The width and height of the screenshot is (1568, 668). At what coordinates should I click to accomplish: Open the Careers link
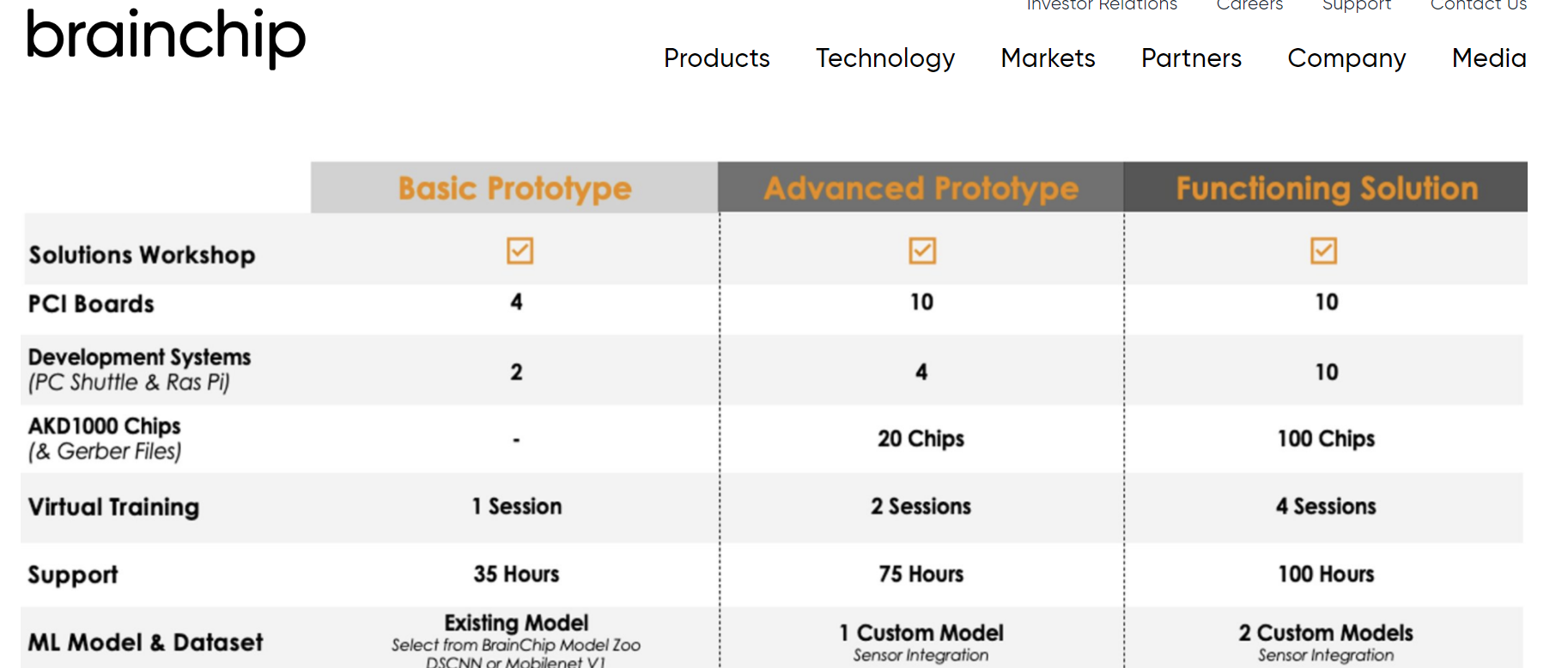point(1249,5)
